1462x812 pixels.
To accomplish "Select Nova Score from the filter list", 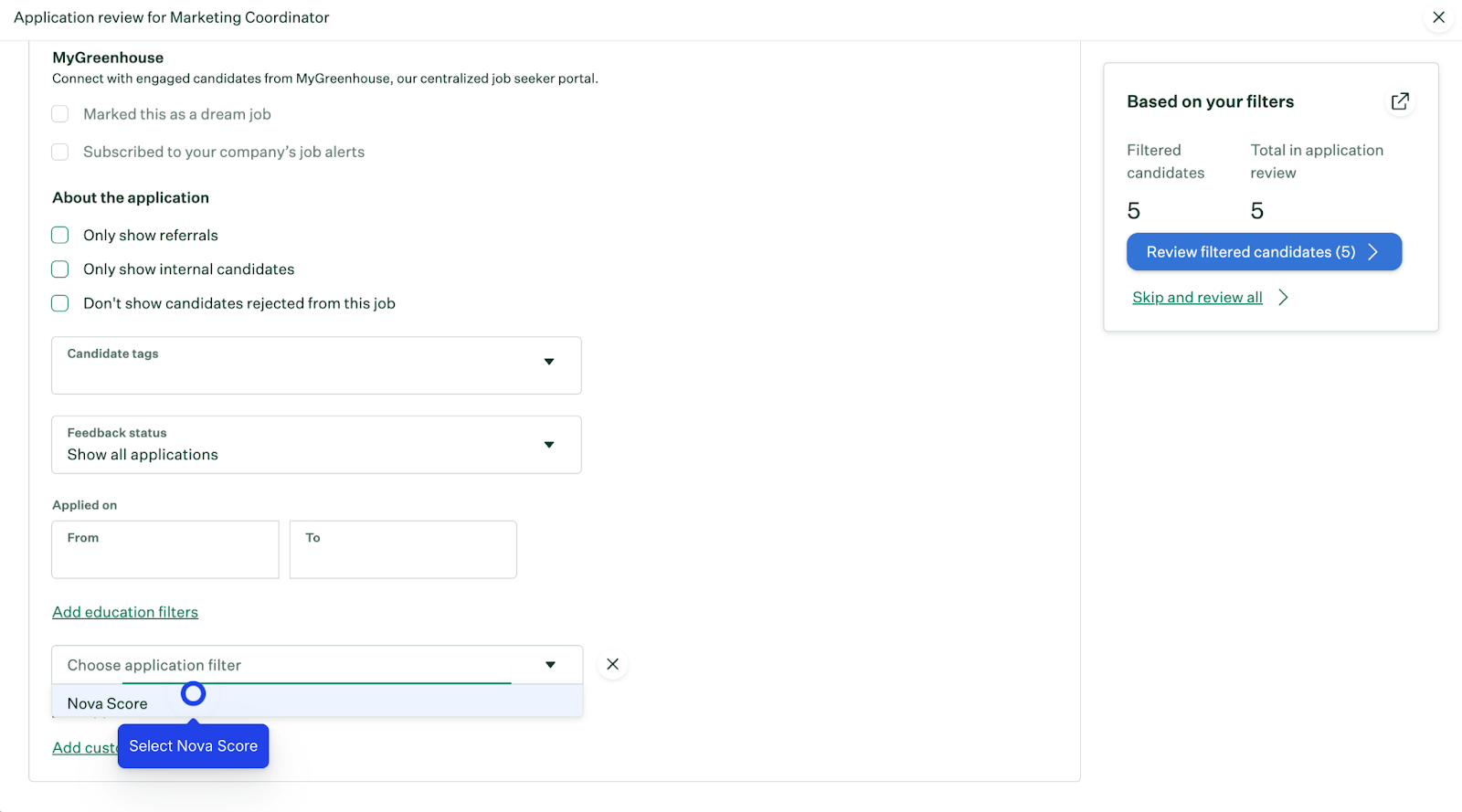I will pos(107,703).
